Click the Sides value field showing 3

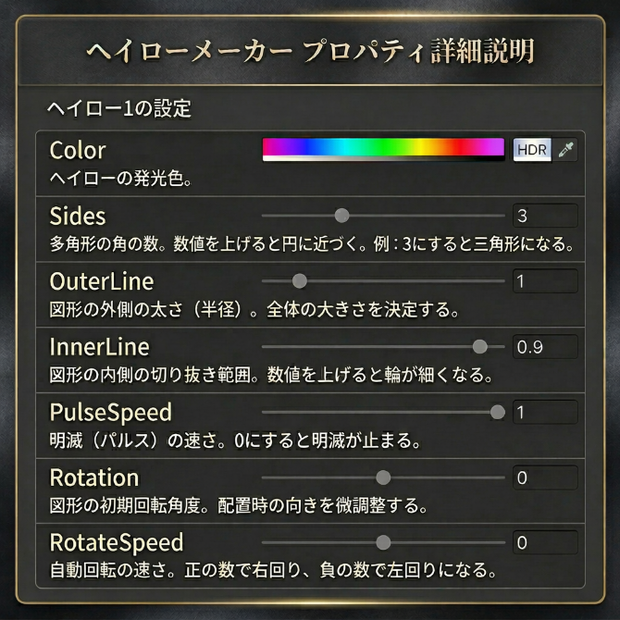coord(545,215)
